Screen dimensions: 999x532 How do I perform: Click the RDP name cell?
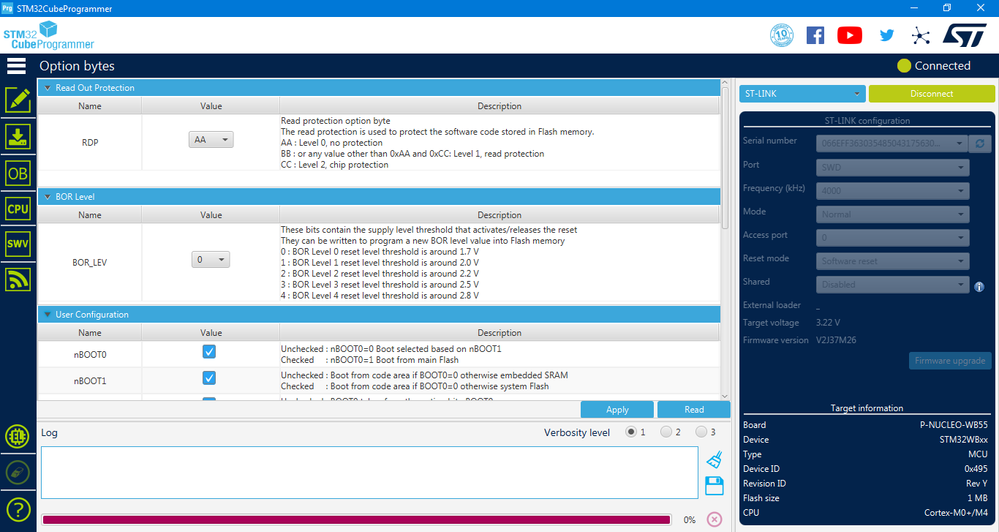coord(90,143)
